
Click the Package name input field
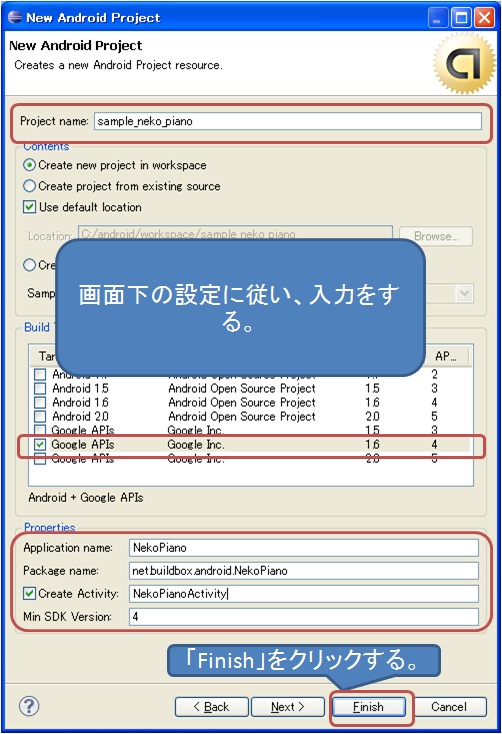tap(303, 571)
